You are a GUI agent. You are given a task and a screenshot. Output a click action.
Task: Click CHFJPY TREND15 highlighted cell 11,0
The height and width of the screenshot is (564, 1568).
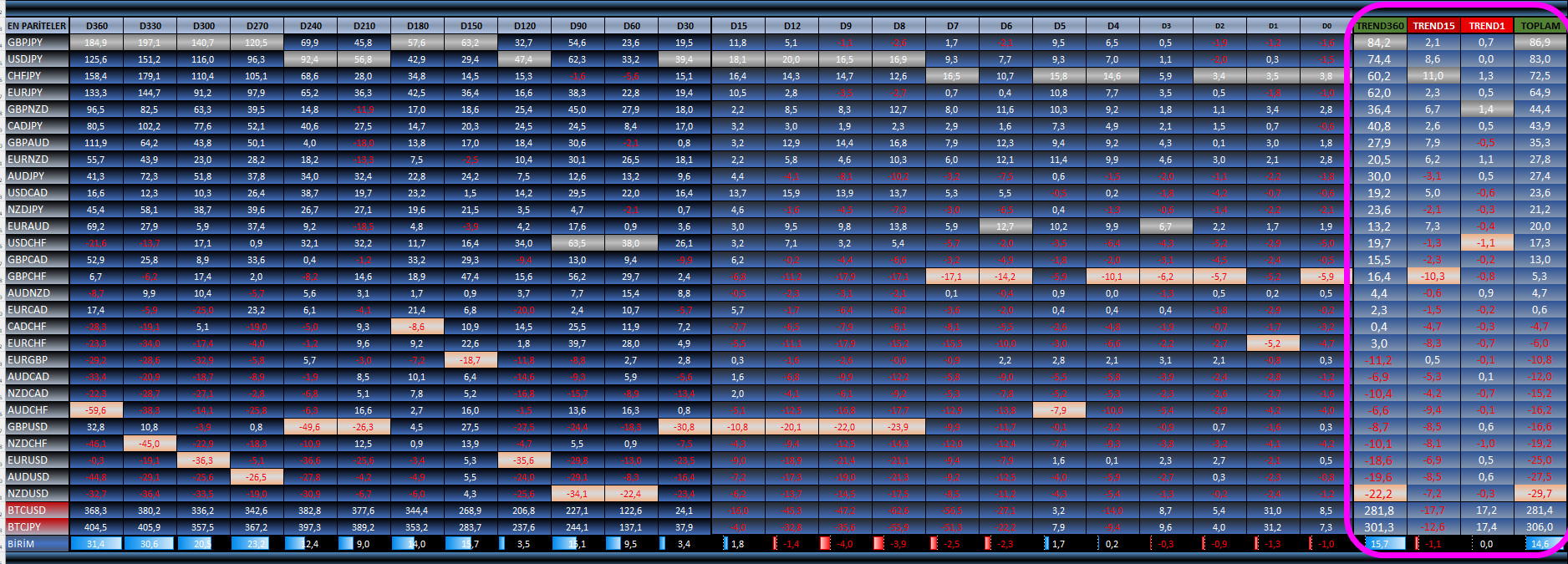click(1433, 76)
